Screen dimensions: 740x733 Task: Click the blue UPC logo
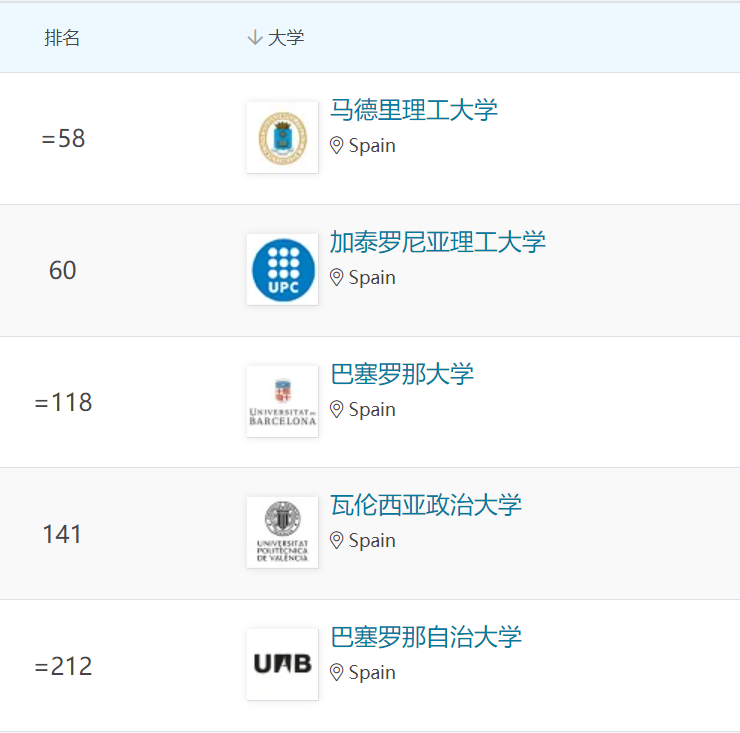[282, 270]
